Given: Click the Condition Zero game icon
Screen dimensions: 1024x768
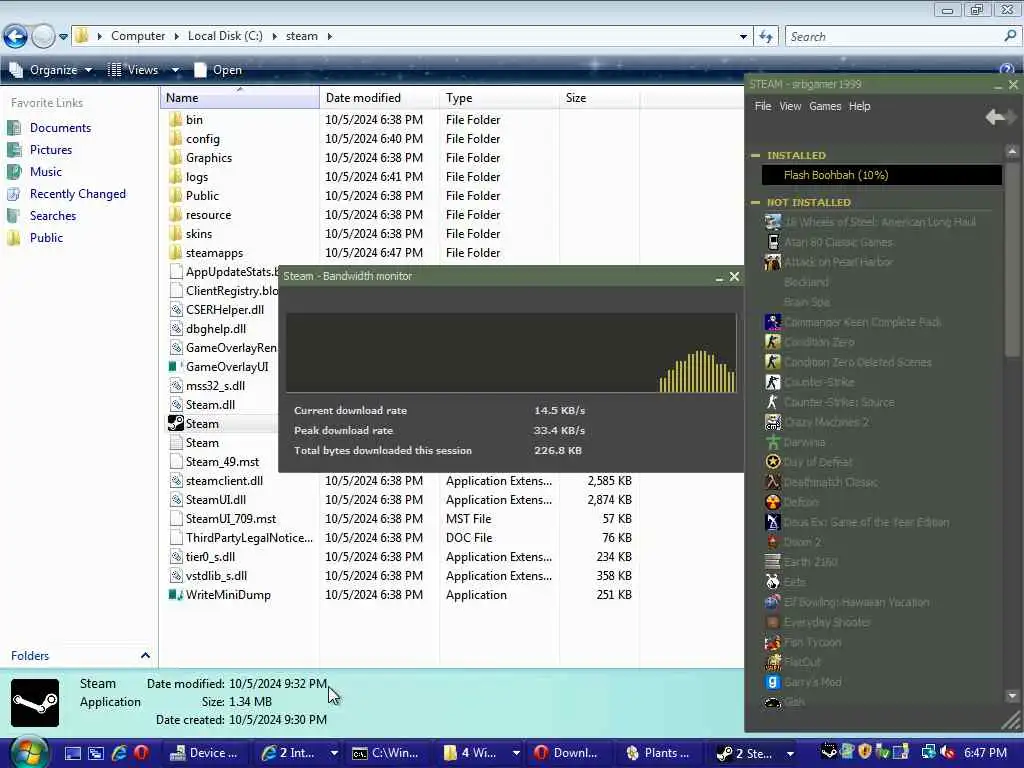Looking at the screenshot, I should pos(773,342).
